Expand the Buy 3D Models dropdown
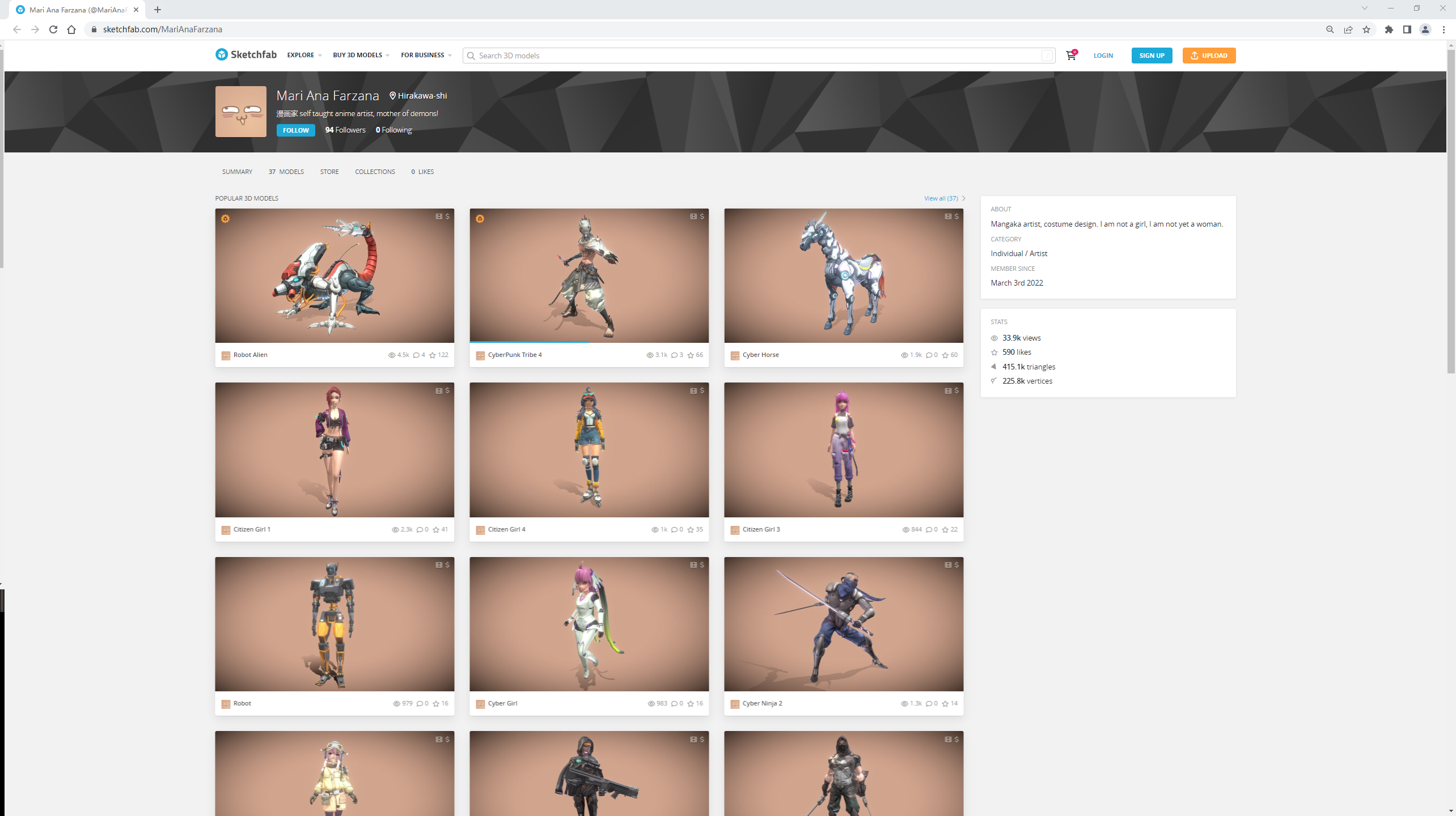 (x=361, y=55)
